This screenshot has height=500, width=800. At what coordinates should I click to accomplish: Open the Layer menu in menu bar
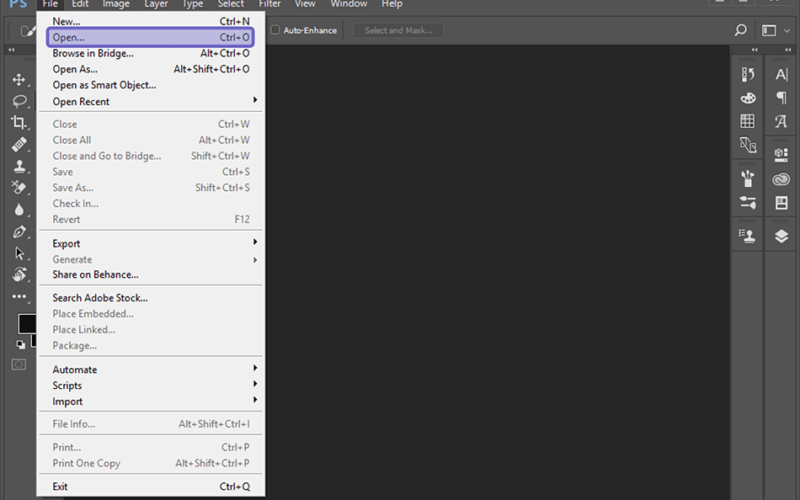tap(156, 4)
